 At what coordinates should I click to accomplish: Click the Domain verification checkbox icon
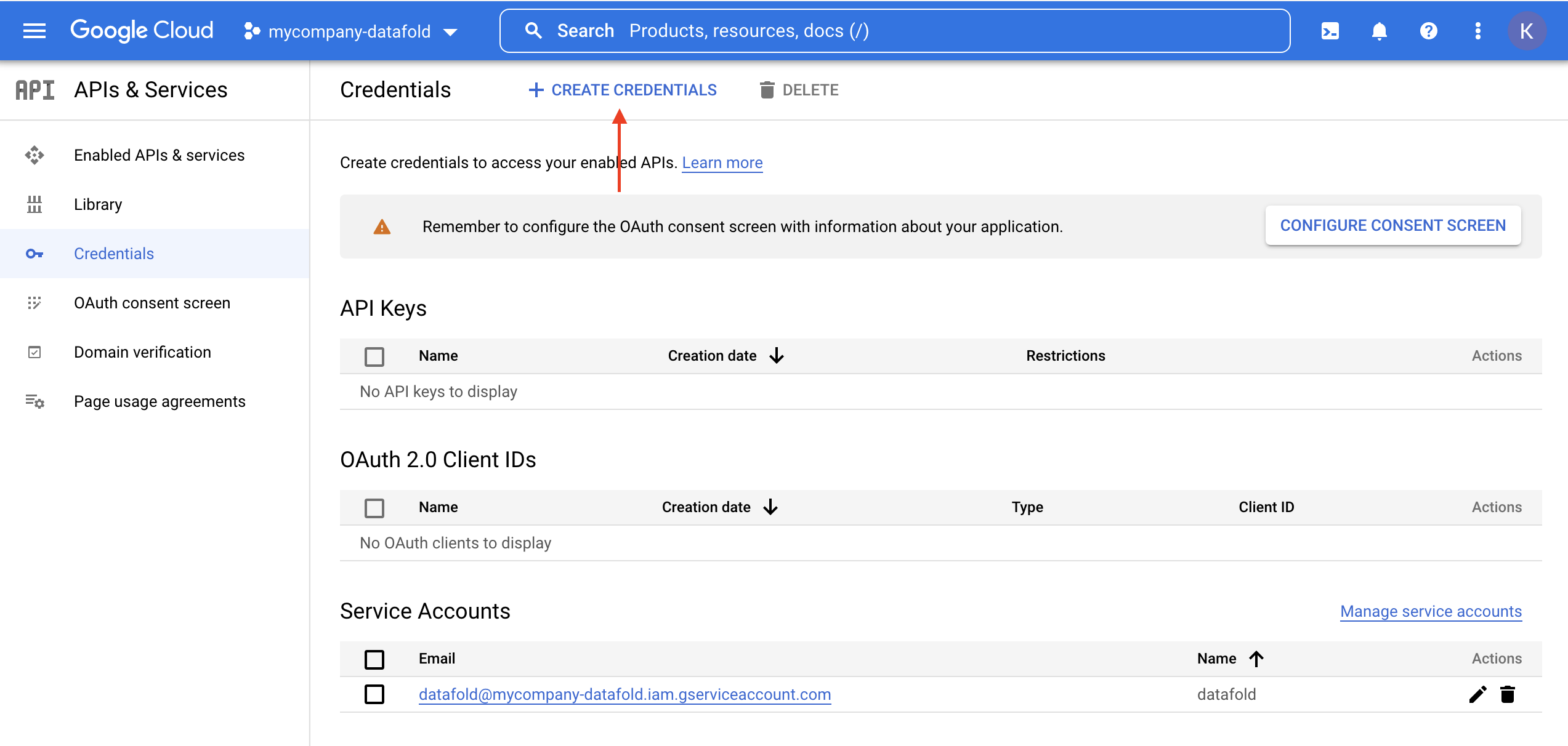pyautogui.click(x=34, y=352)
